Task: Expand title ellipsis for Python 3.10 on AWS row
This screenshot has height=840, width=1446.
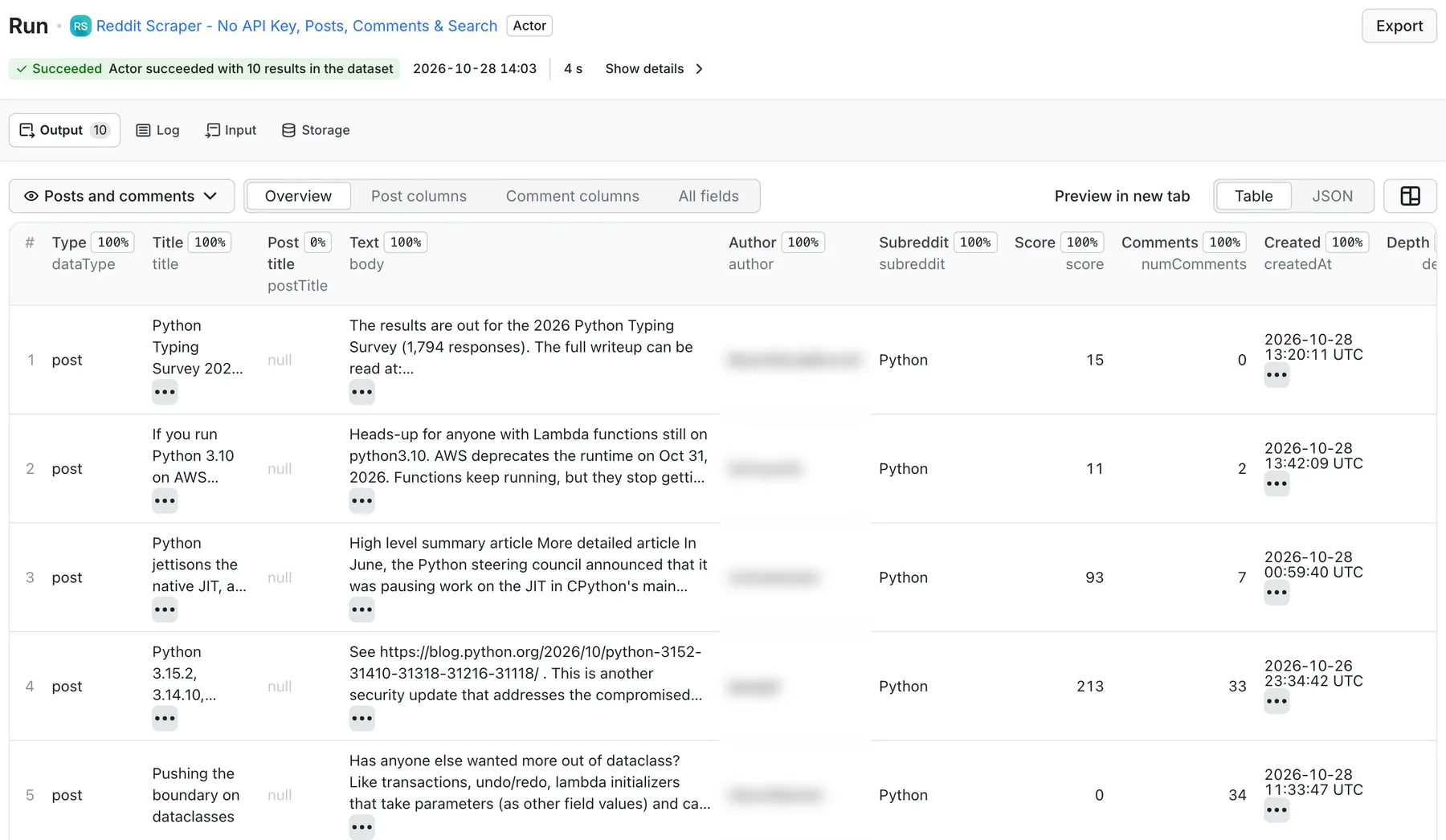Action: (x=165, y=501)
